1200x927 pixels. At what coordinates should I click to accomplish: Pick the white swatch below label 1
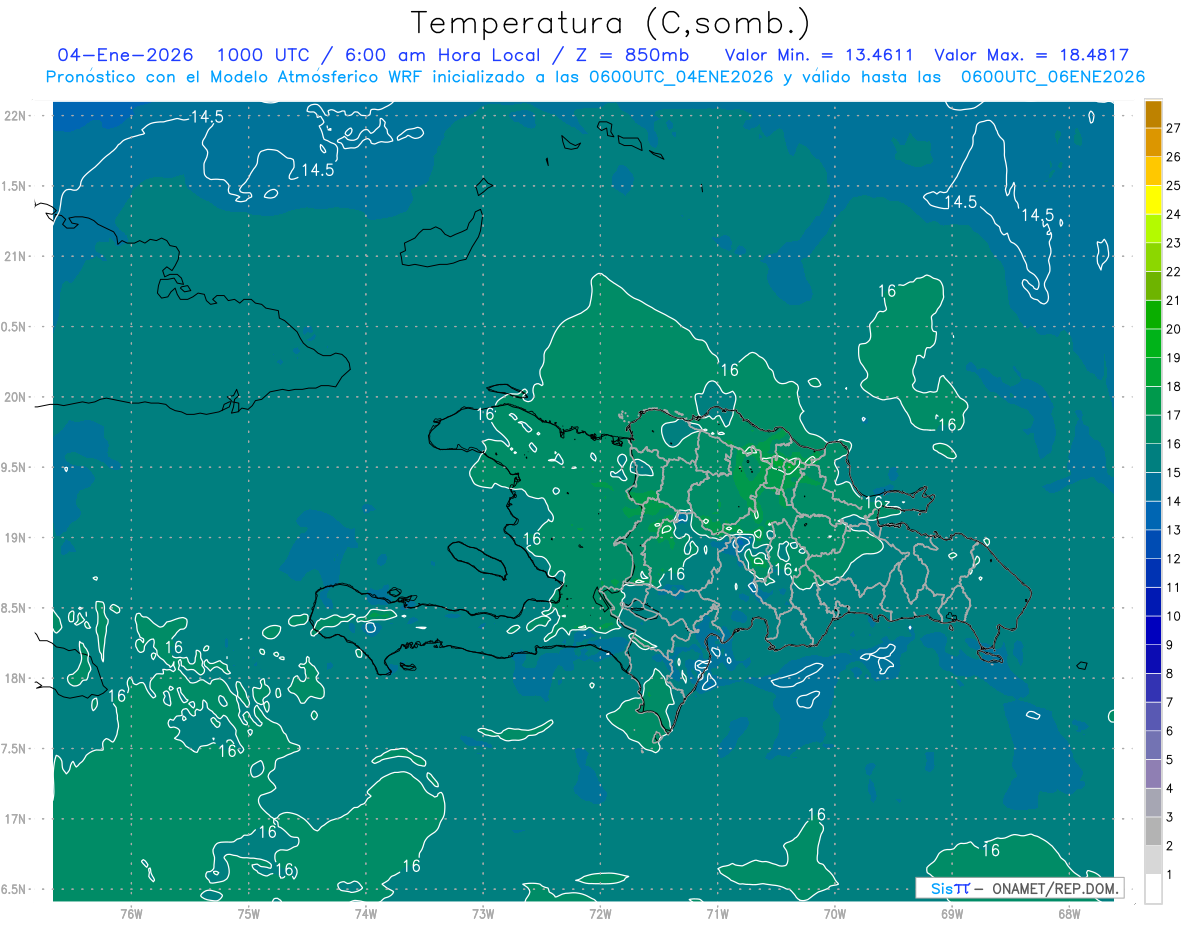click(1153, 888)
